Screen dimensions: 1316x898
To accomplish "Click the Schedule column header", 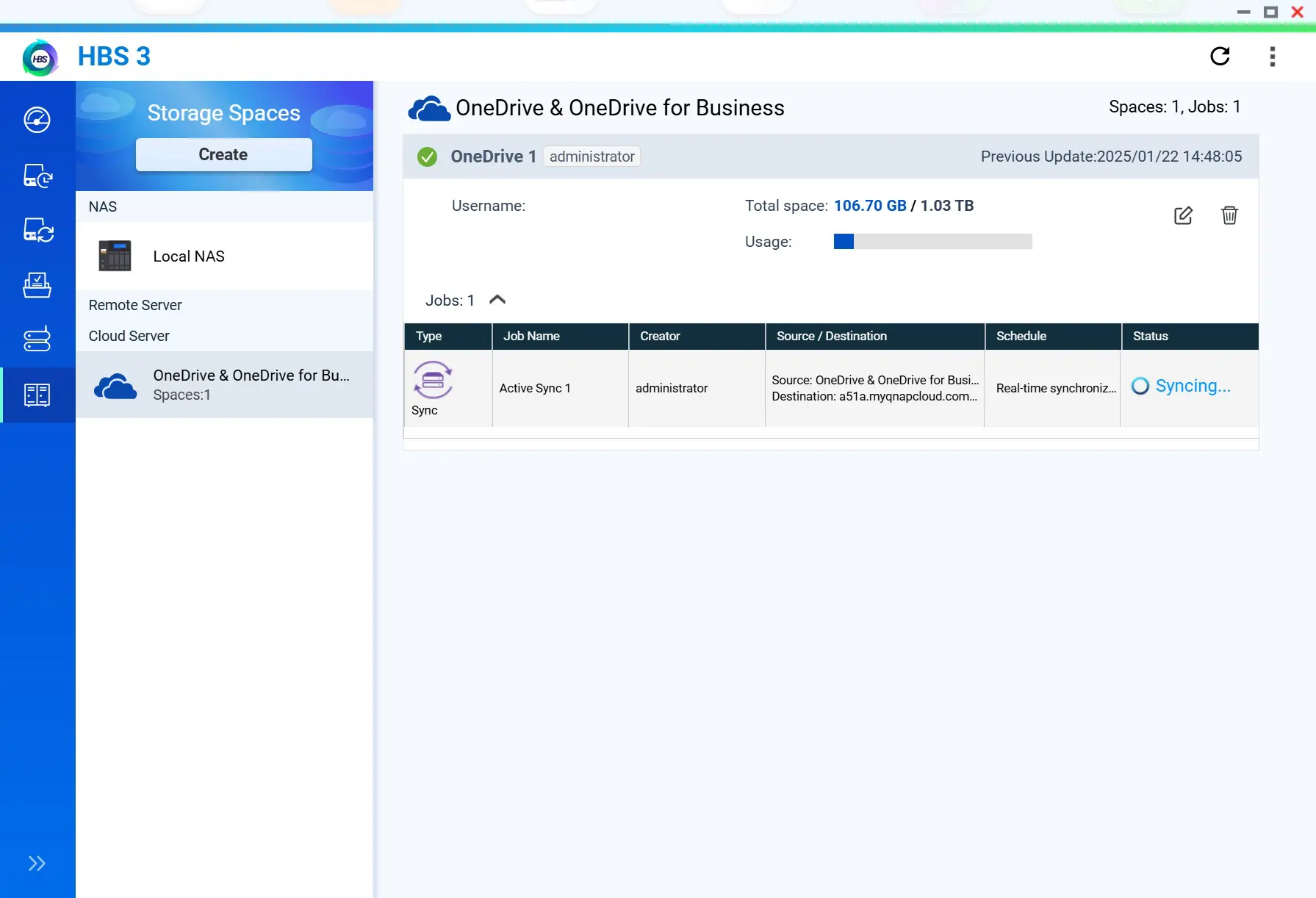I will coord(1053,337).
